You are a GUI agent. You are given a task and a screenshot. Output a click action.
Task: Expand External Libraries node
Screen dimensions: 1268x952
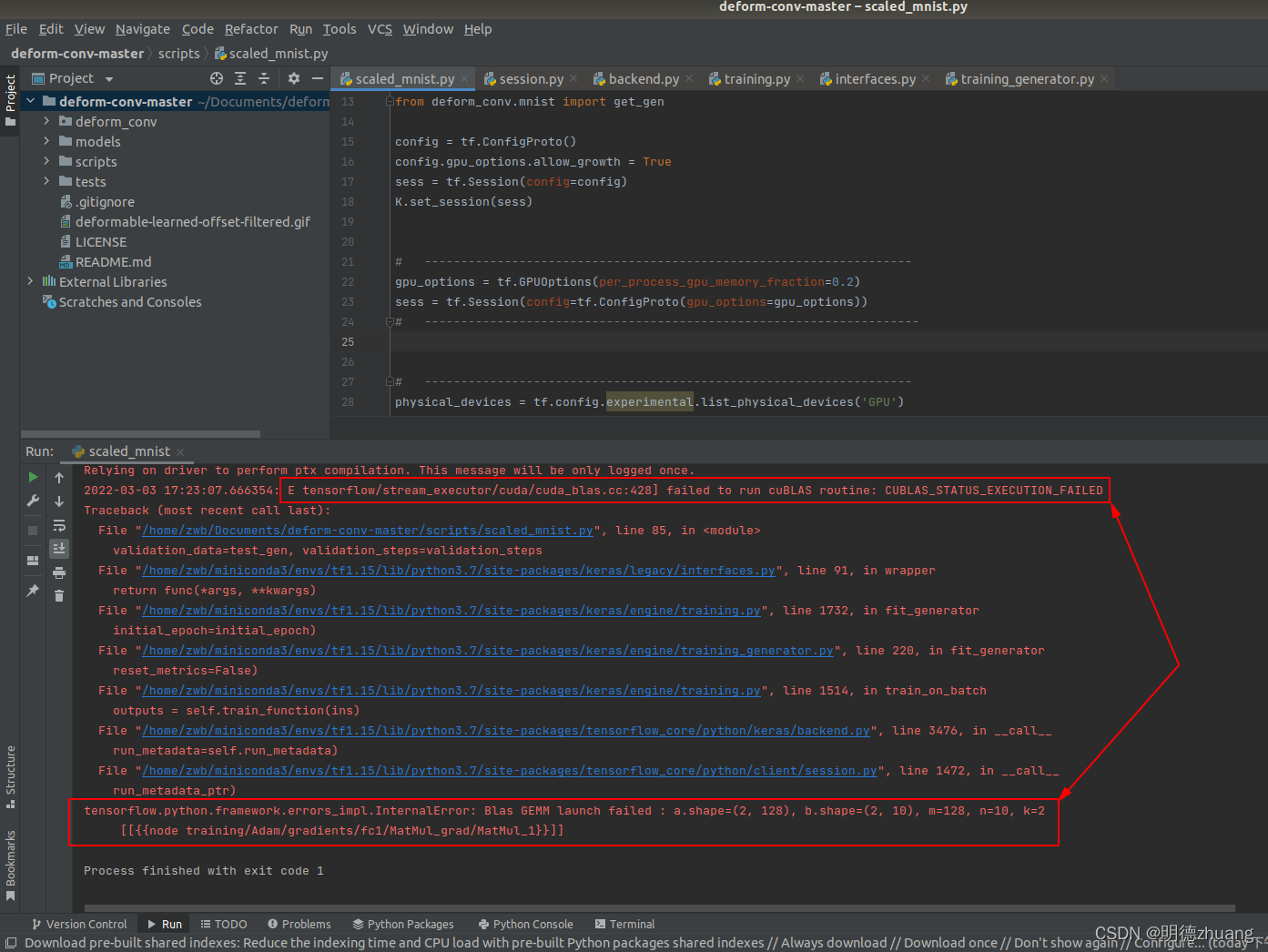[31, 281]
